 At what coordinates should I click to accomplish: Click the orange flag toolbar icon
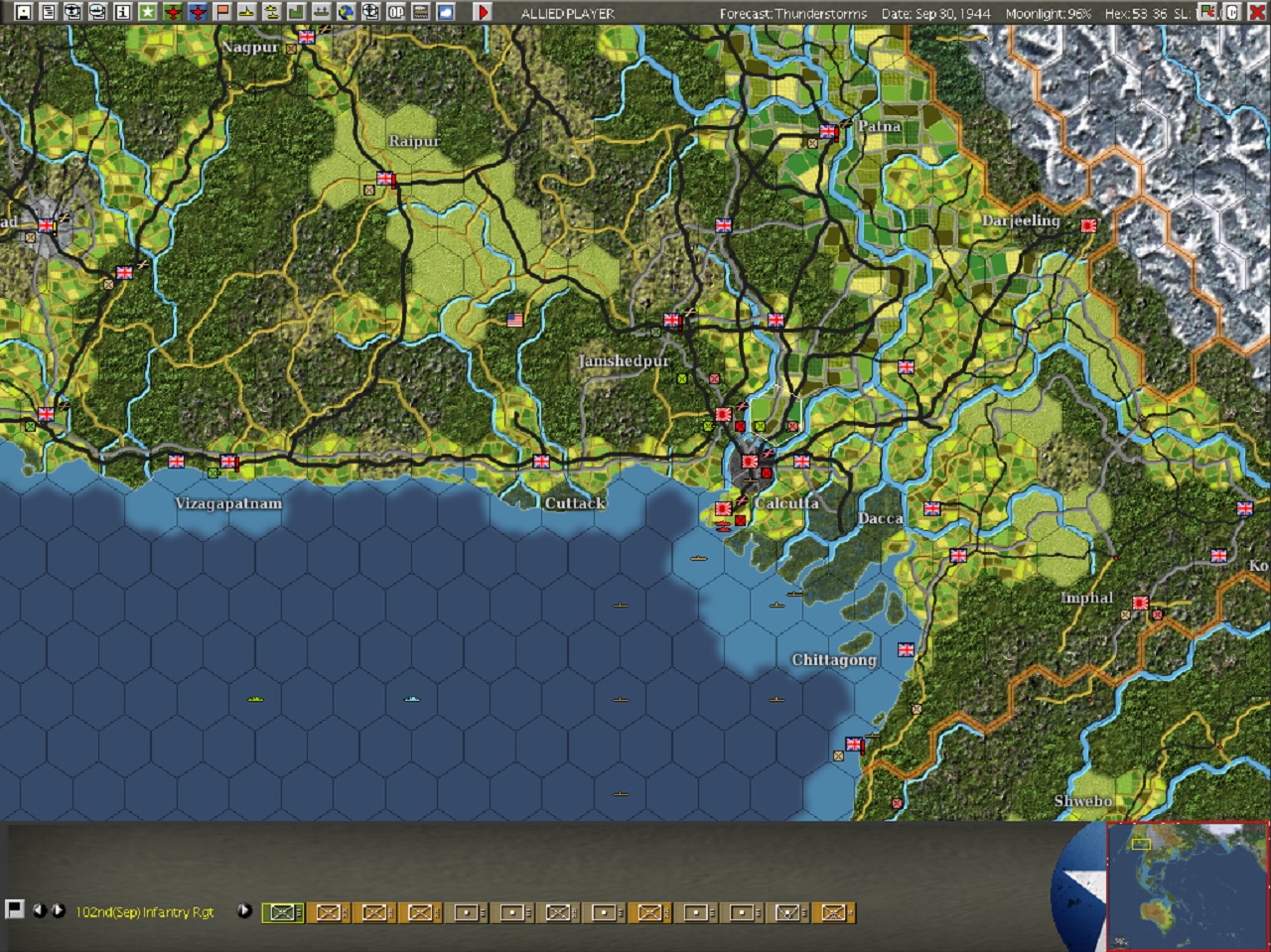tap(221, 12)
